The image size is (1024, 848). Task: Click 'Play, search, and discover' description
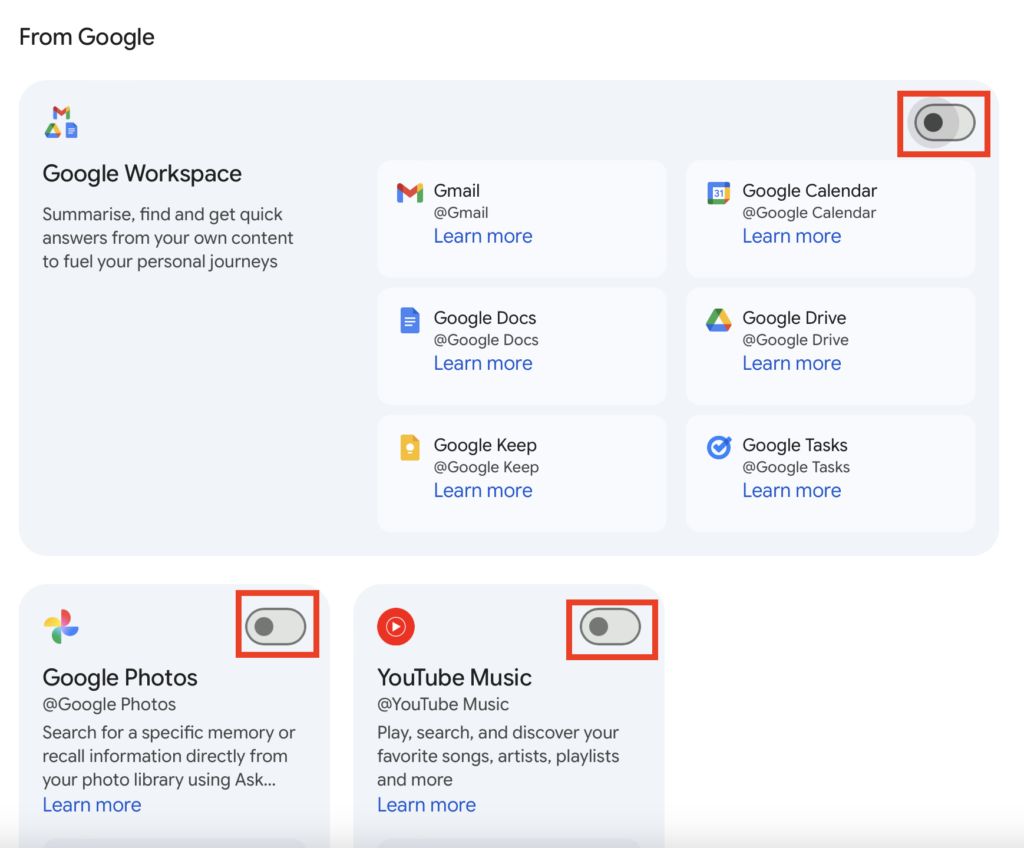pos(498,757)
